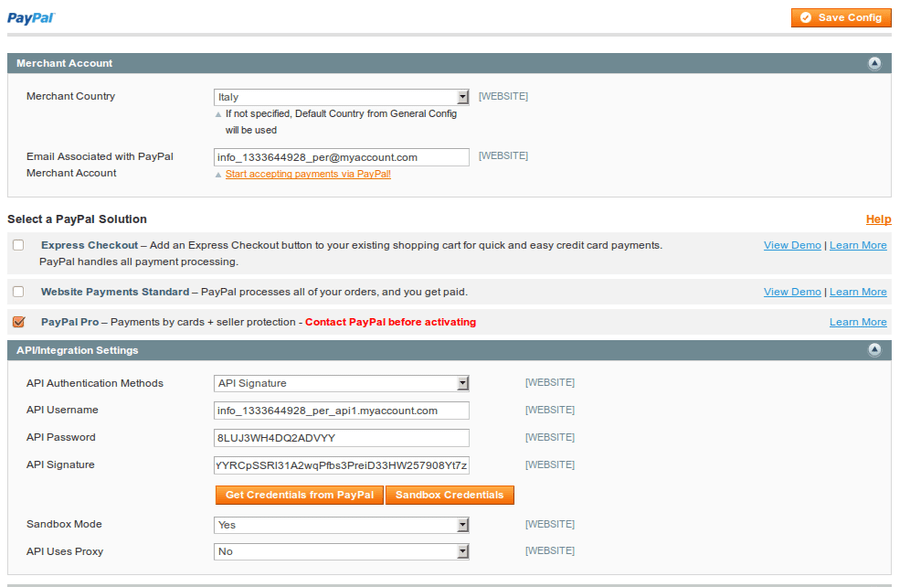Click the API Authentication Methods label

(95, 383)
